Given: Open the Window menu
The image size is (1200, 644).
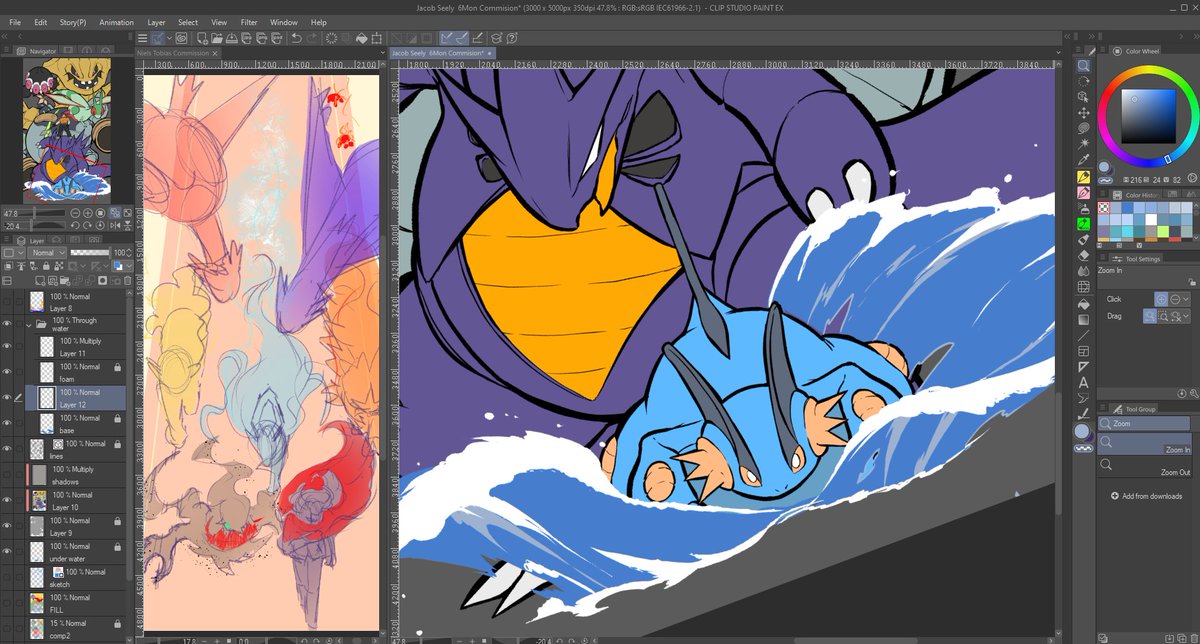Looking at the screenshot, I should tap(284, 22).
